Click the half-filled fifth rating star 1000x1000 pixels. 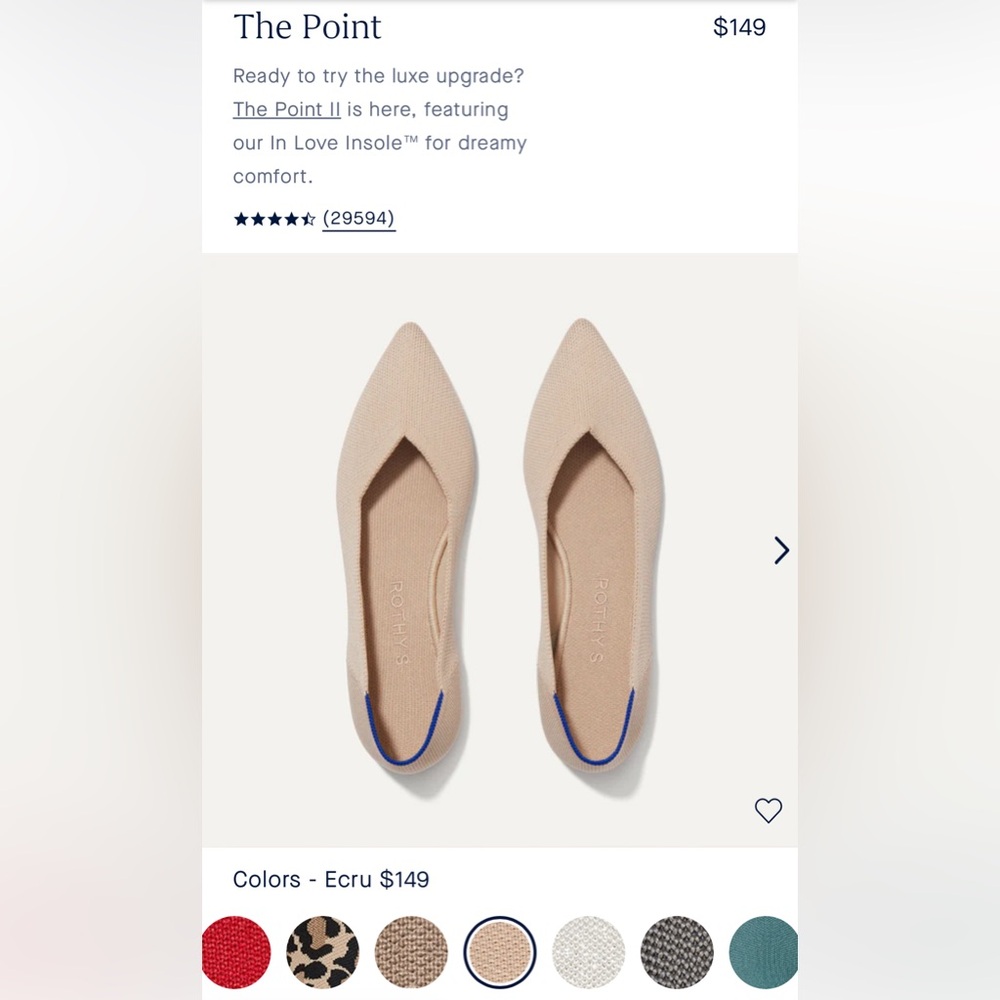tap(310, 218)
